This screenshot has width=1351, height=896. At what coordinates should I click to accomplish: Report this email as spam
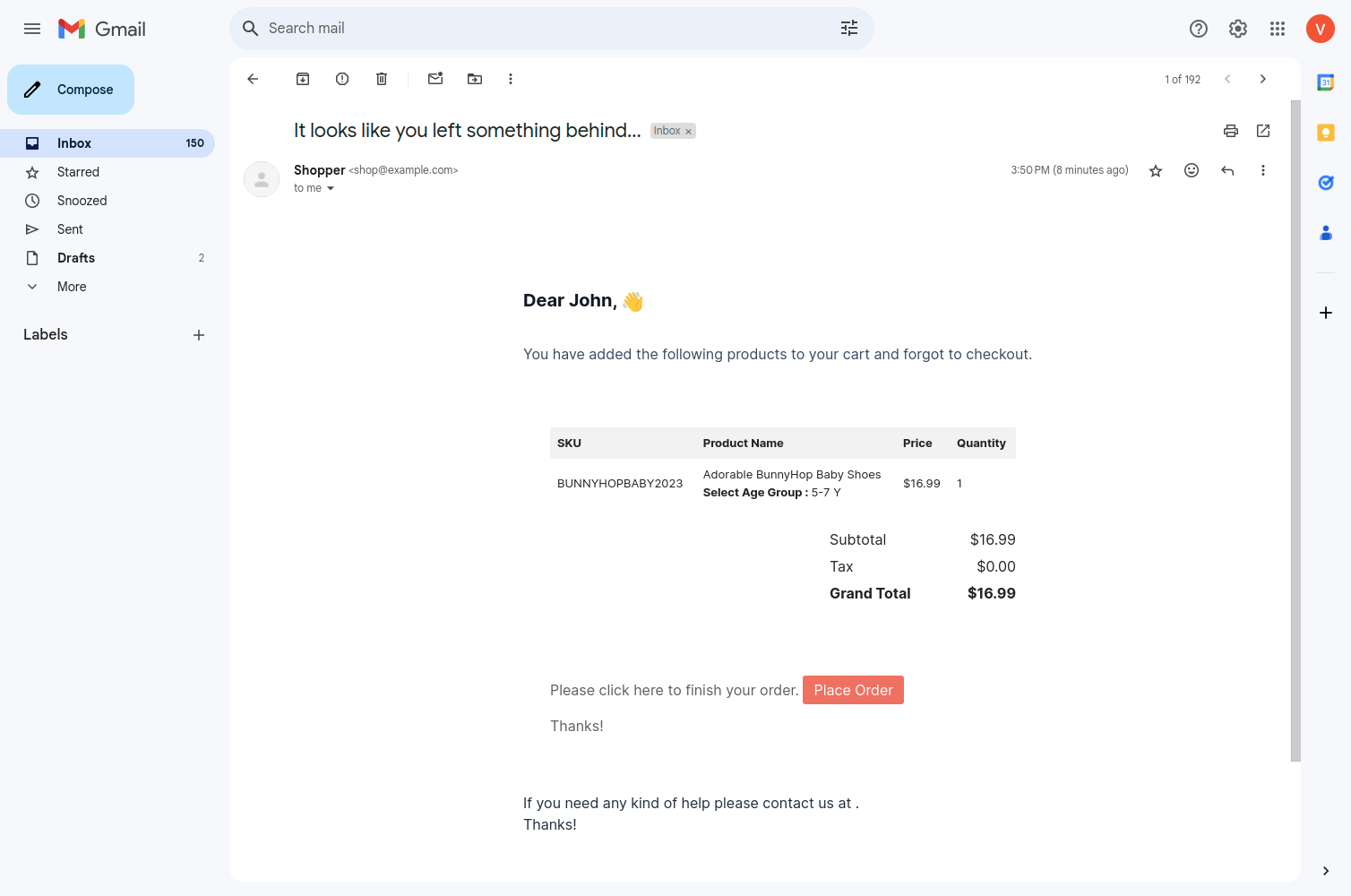click(x=342, y=79)
